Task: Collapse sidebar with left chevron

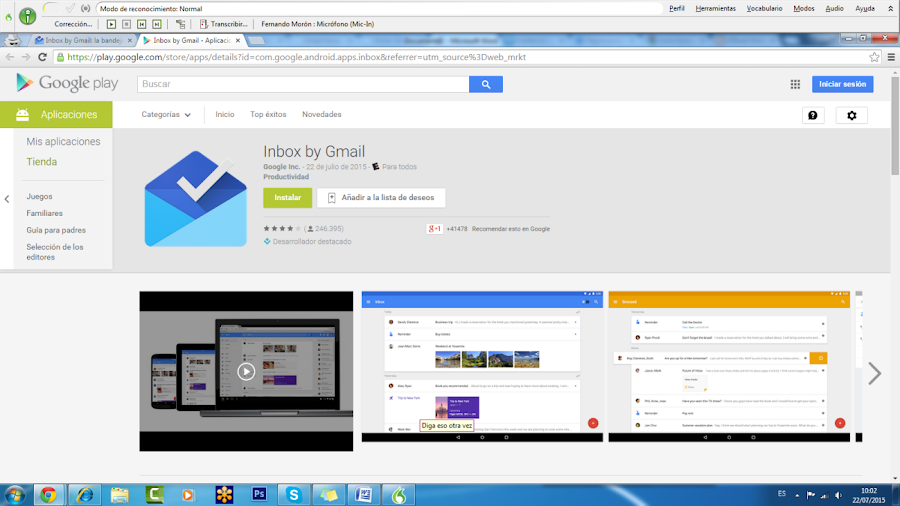Action: (x=7, y=199)
